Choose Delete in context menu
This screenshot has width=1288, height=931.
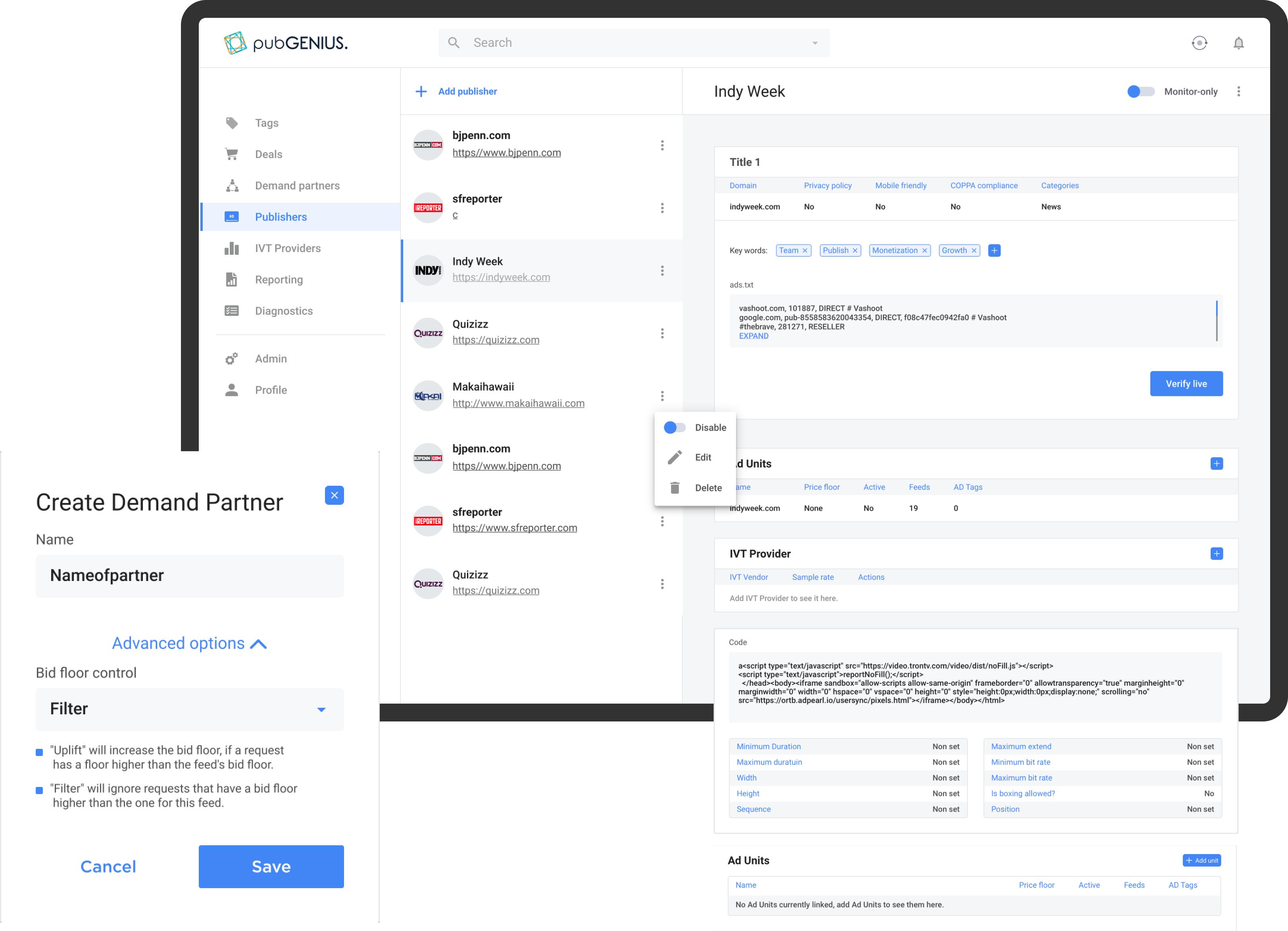pos(708,487)
